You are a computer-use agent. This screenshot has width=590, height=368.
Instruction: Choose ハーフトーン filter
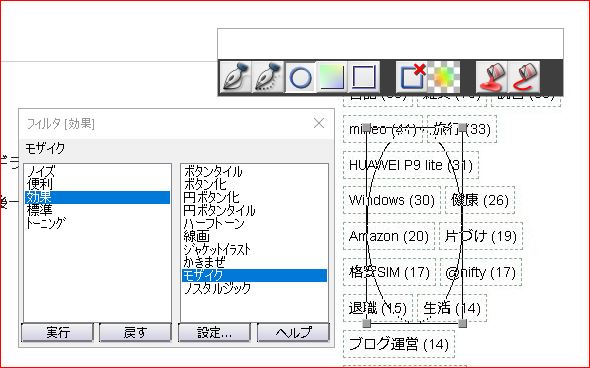click(x=254, y=224)
